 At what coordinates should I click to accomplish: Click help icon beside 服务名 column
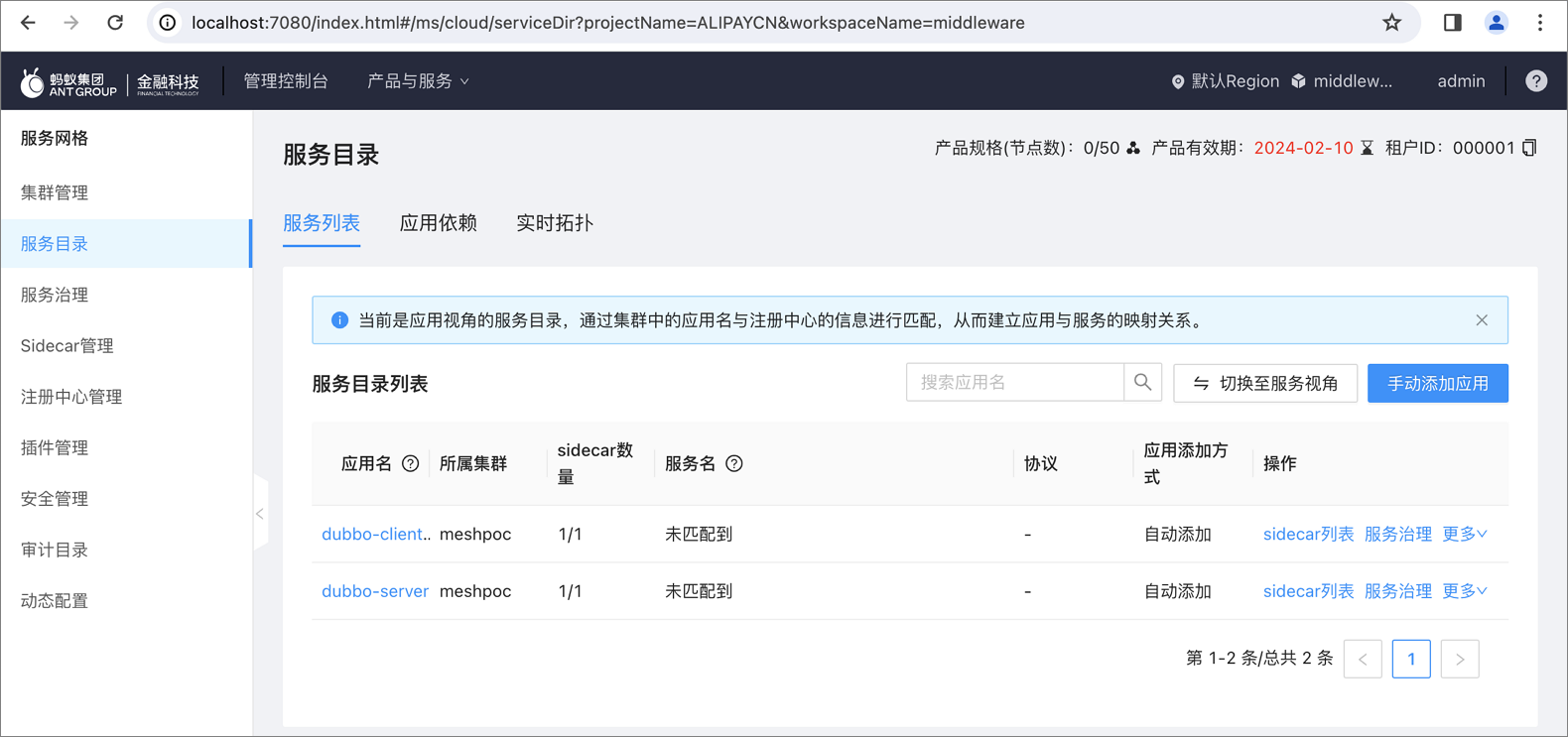click(734, 463)
